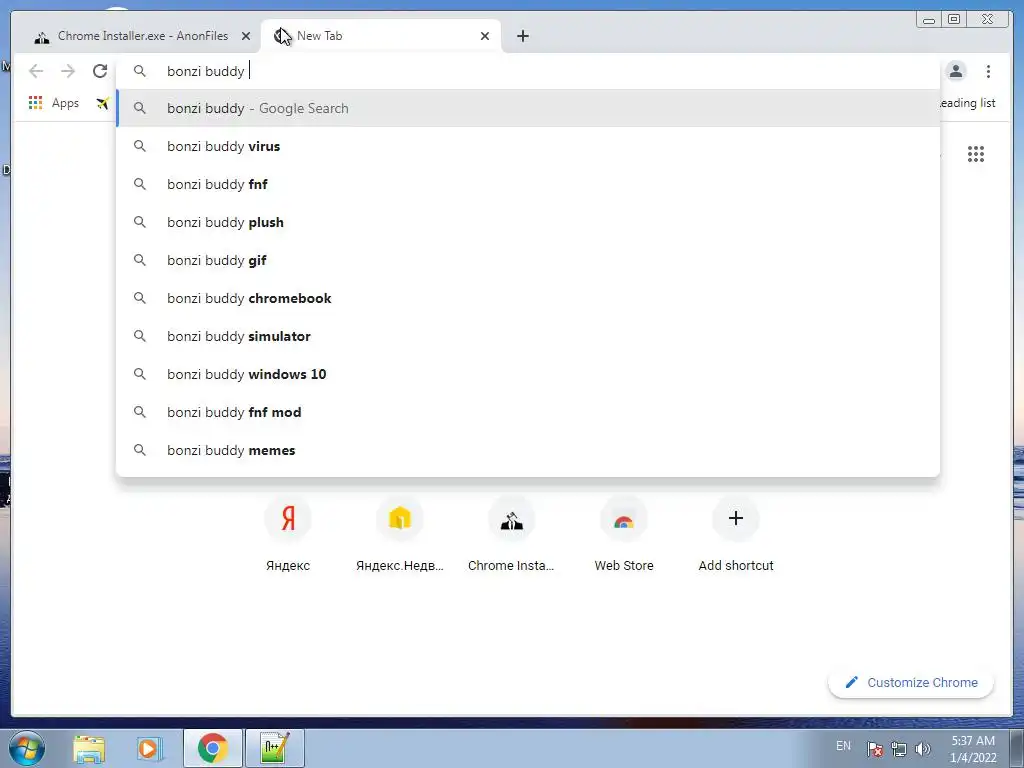The height and width of the screenshot is (768, 1024).
Task: Reload the current page
Action: [x=100, y=71]
